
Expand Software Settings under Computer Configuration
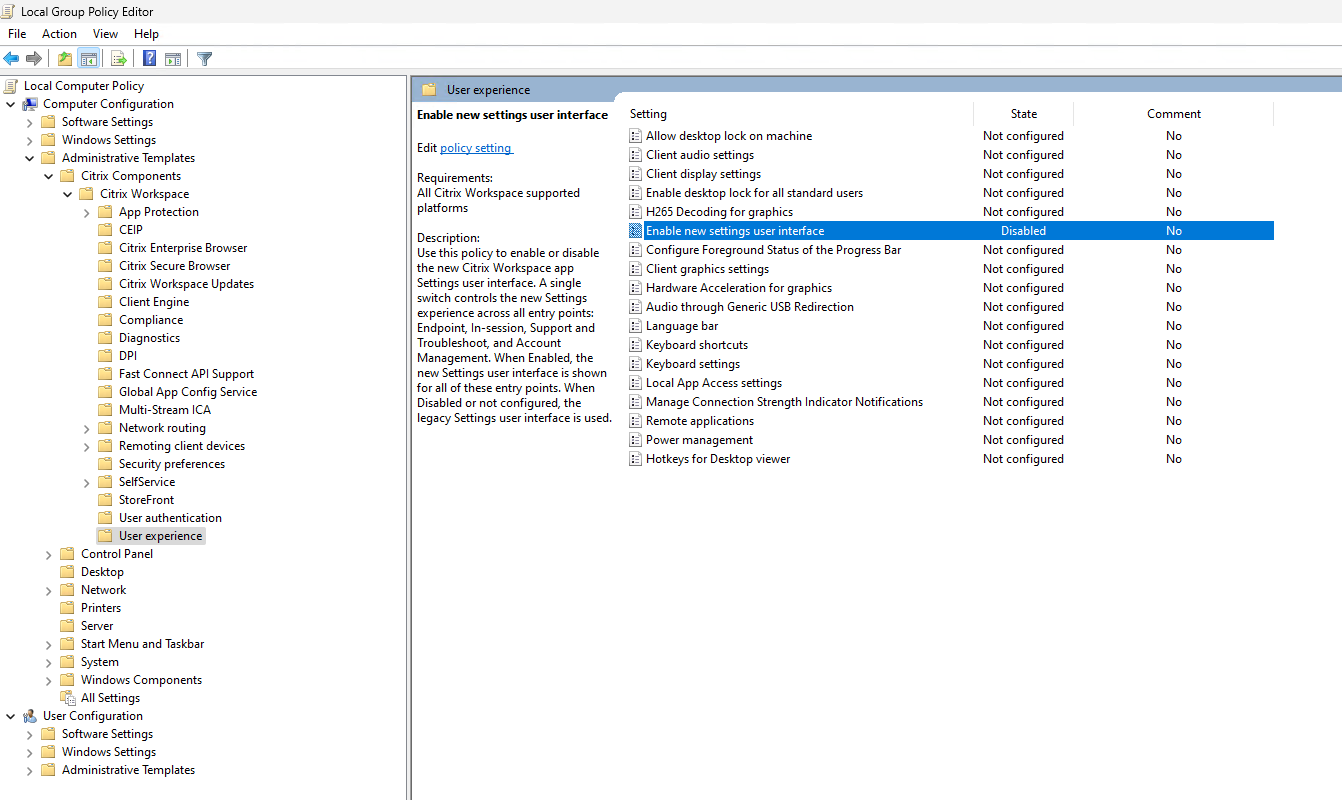(30, 122)
